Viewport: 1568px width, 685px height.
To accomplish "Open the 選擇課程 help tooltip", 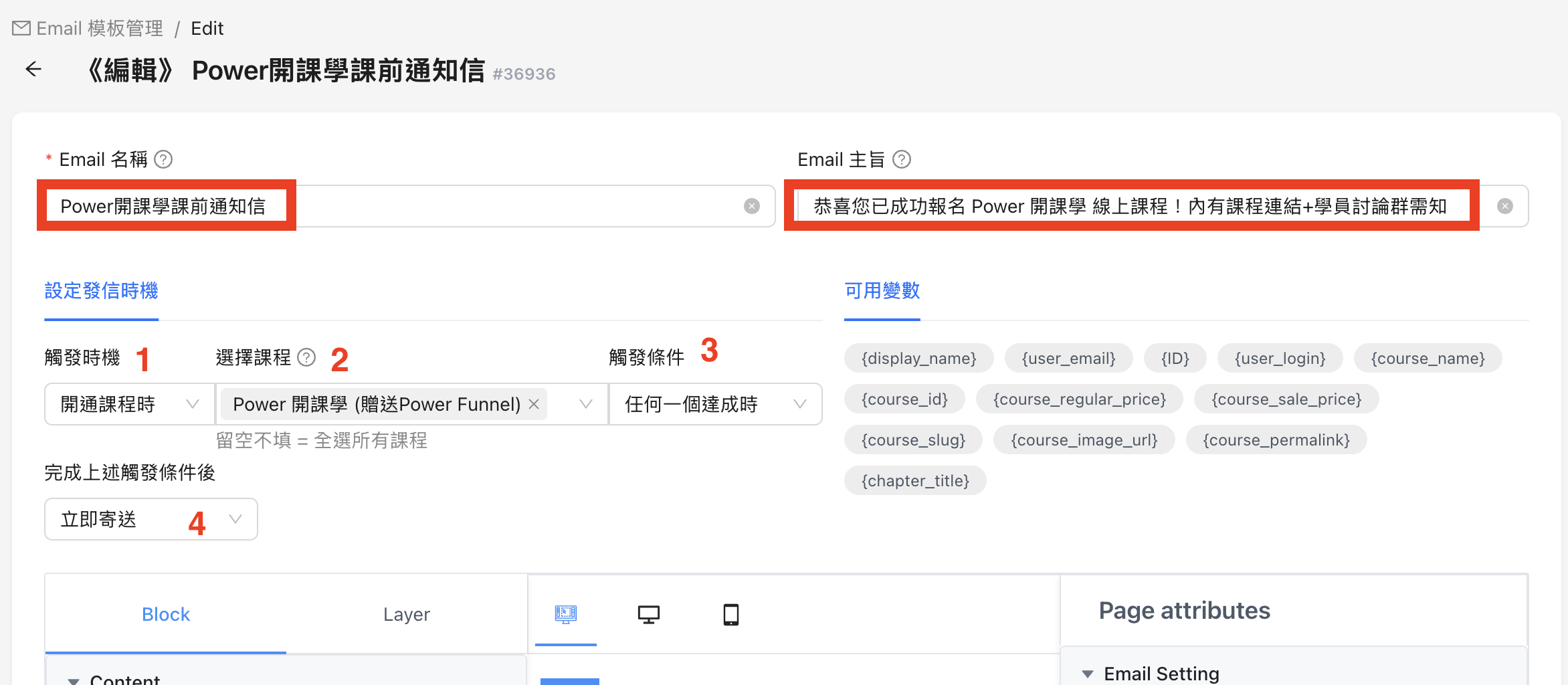I will pyautogui.click(x=306, y=357).
